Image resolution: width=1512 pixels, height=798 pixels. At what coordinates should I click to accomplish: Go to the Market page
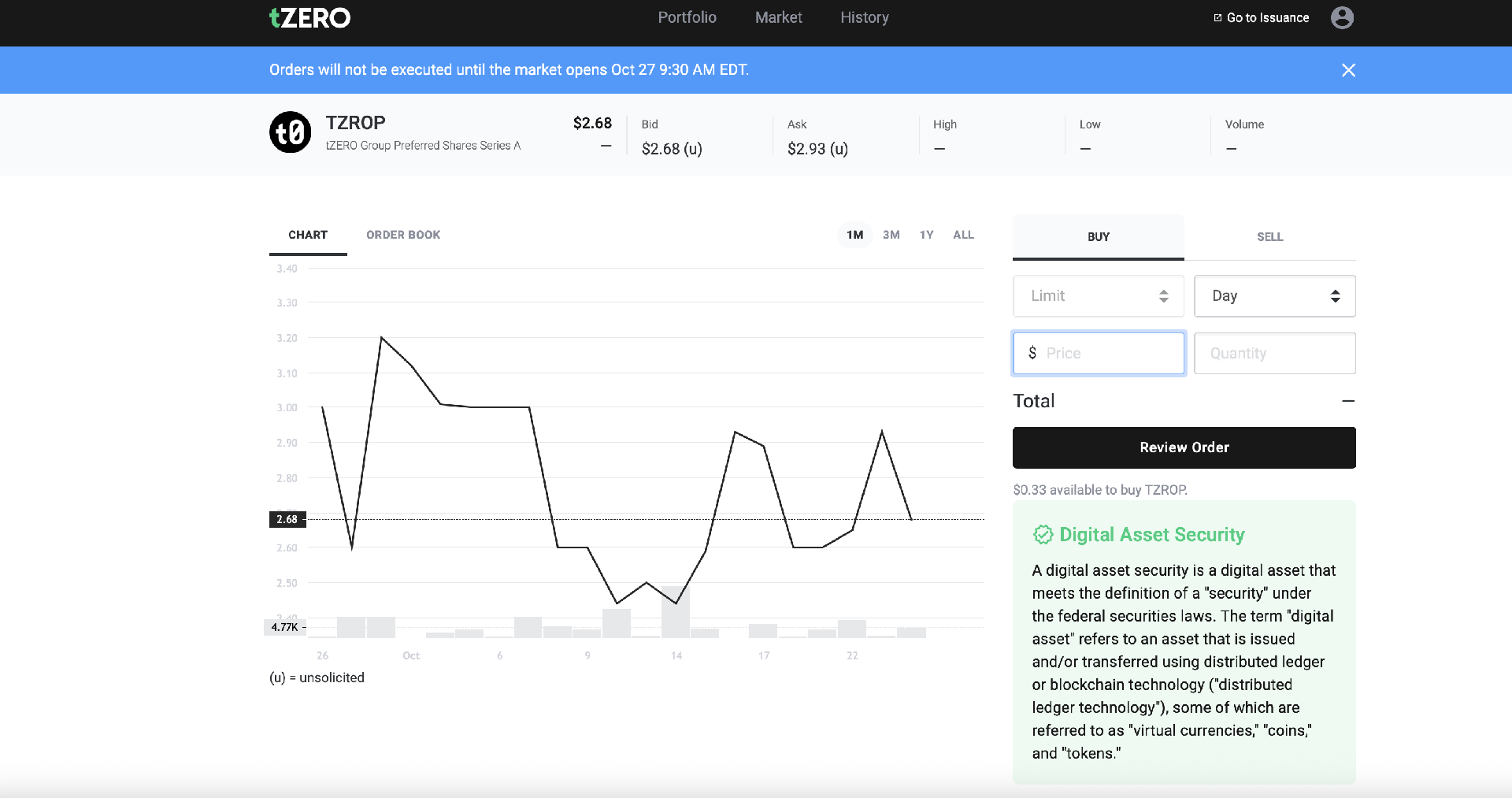point(778,17)
